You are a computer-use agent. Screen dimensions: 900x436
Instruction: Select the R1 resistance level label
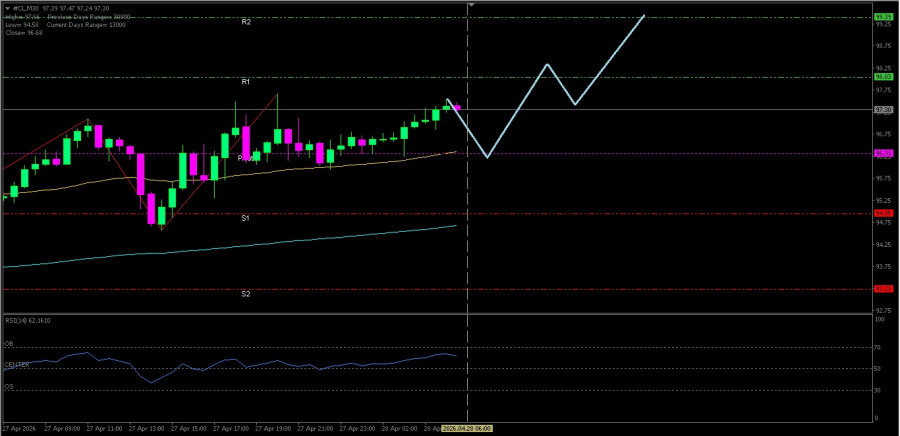245,81
